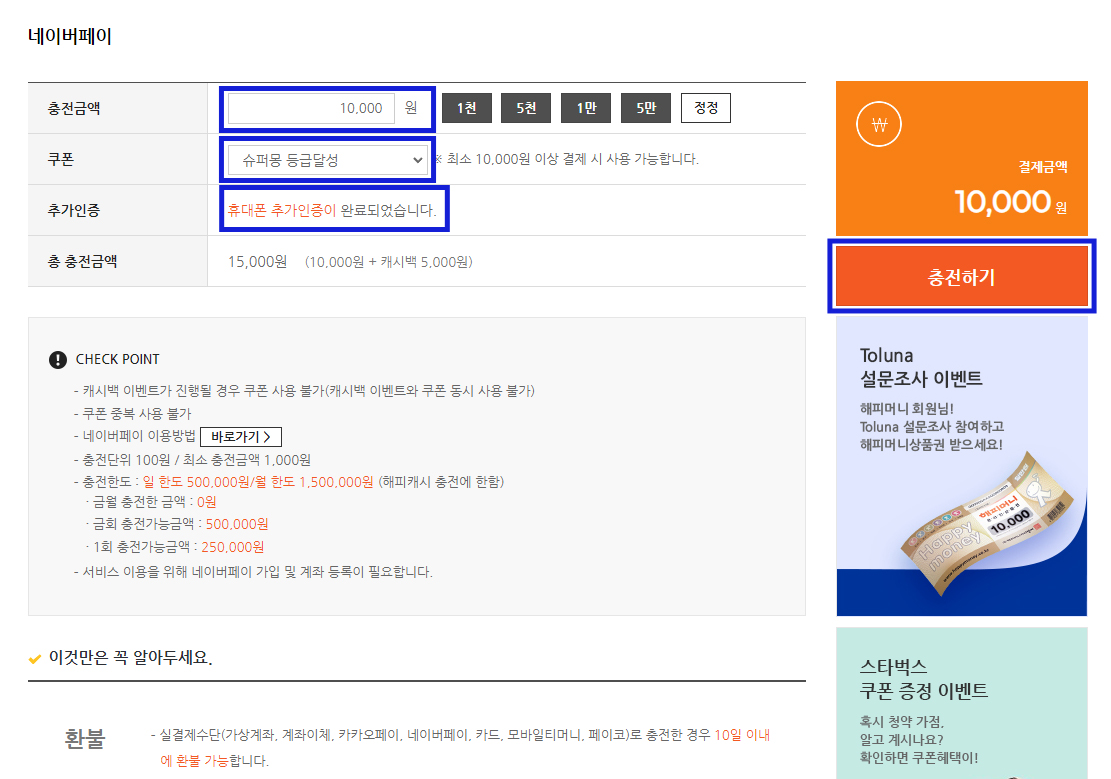The height and width of the screenshot is (779, 1111).
Task: Open the 네이버페이 이용방법 바로가기 link
Action: pyautogui.click(x=241, y=437)
